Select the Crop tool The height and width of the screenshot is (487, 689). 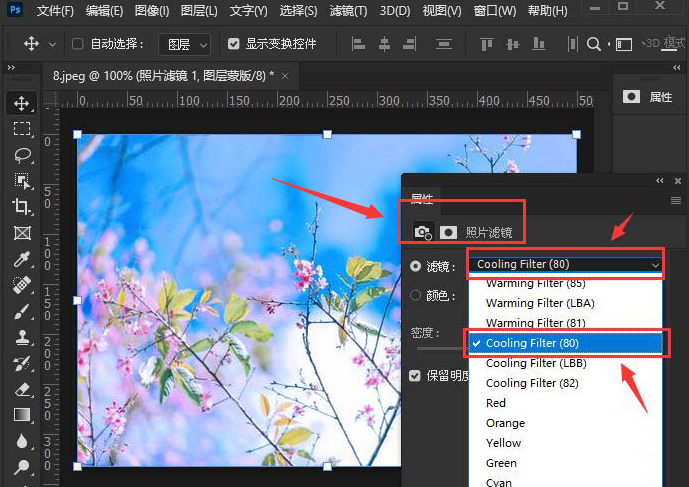tap(22, 207)
